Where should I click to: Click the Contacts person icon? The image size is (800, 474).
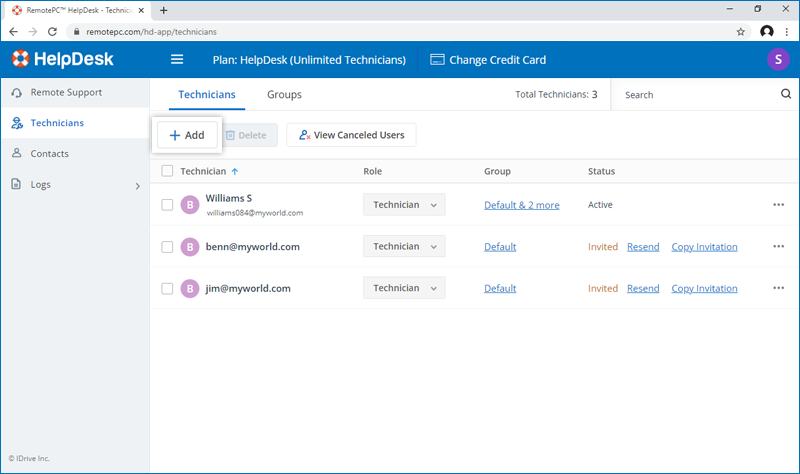17,153
